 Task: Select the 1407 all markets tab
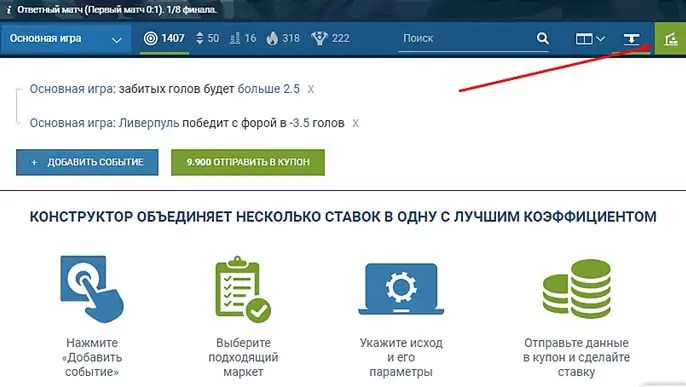pos(164,38)
